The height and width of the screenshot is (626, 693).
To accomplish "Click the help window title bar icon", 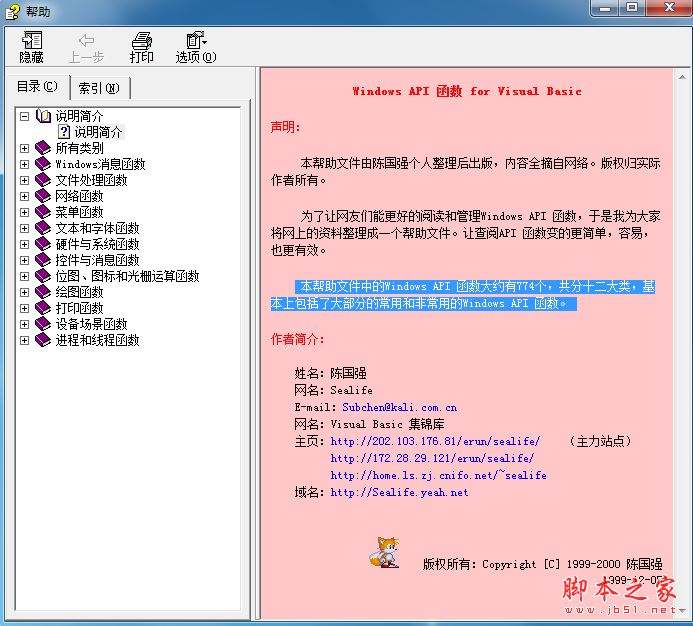I will (12, 11).
